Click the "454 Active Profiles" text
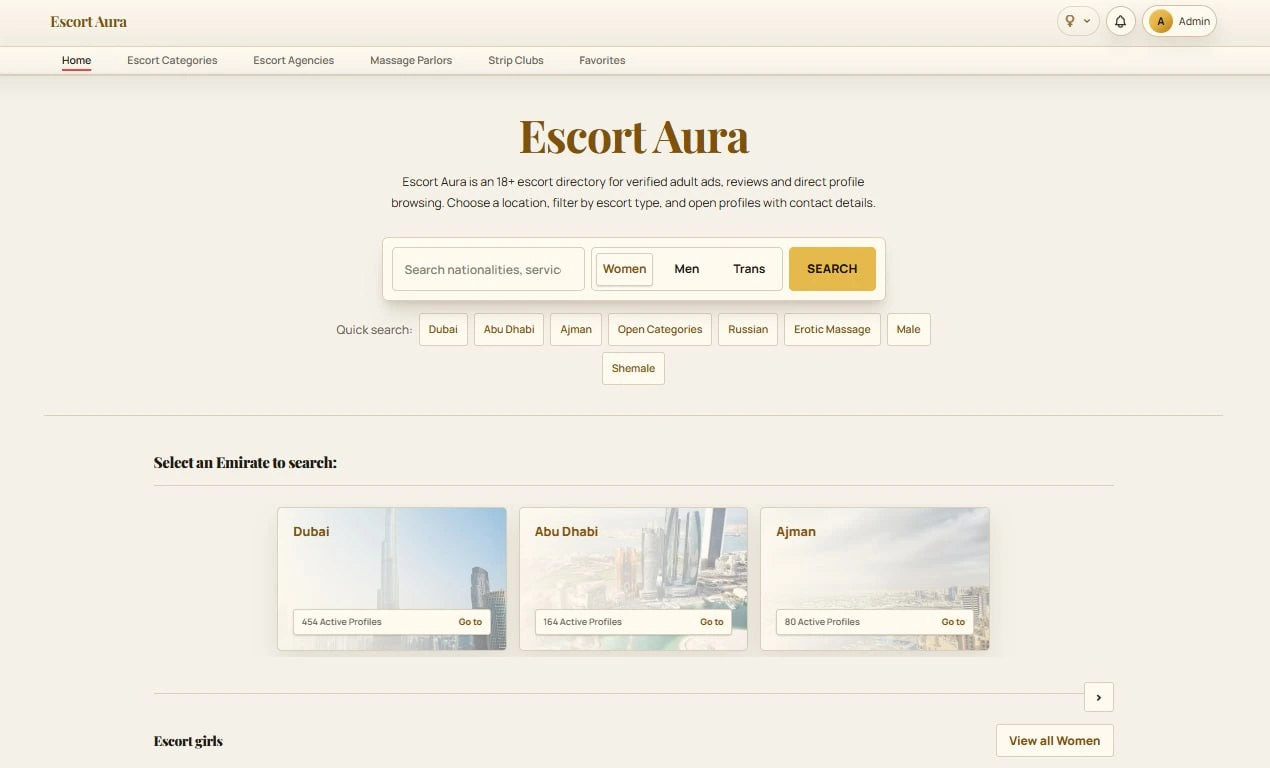Screen dimensions: 1270x768 [x=342, y=622]
